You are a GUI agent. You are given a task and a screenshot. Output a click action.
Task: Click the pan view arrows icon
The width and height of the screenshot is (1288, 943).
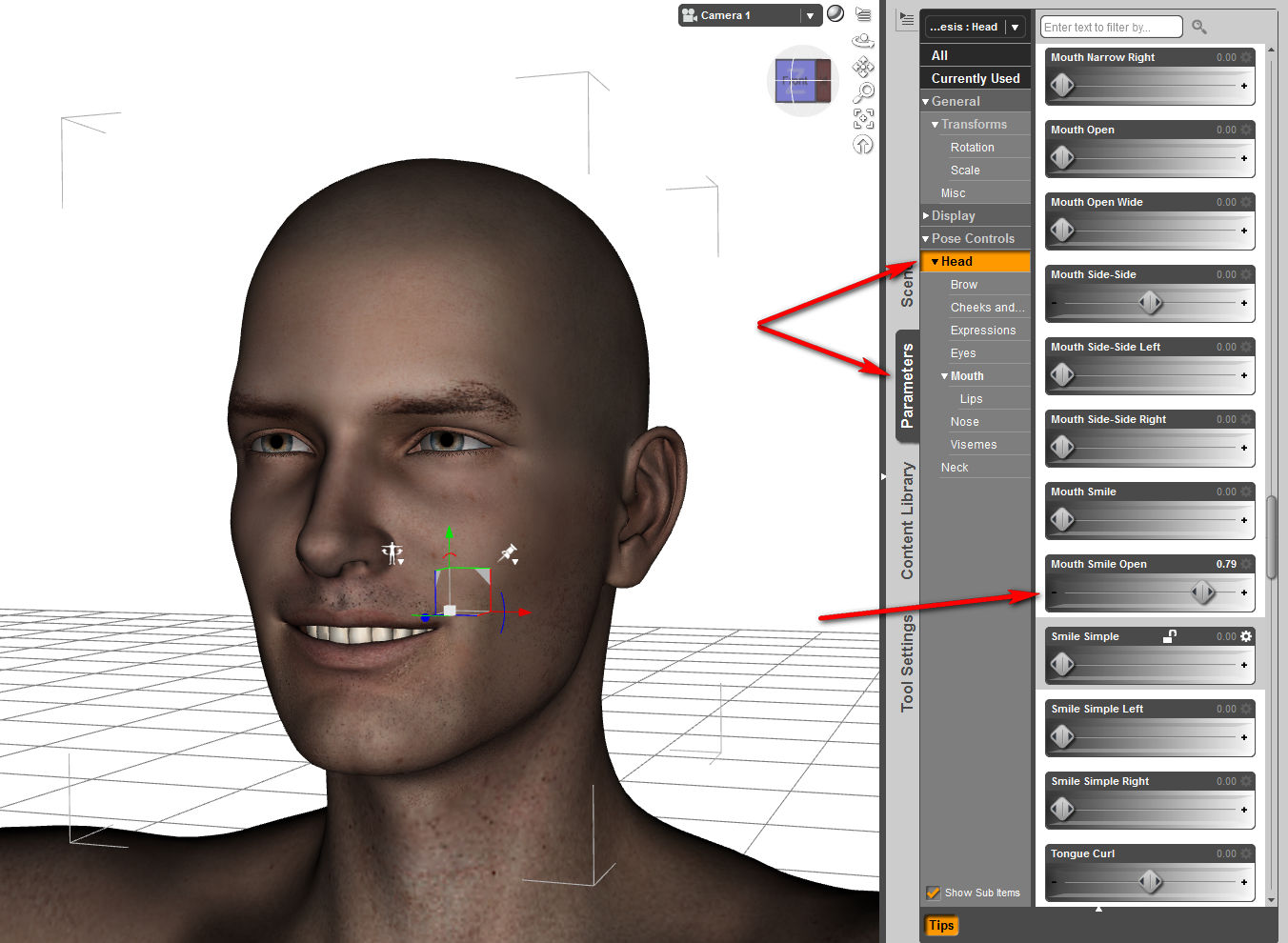pos(863,67)
